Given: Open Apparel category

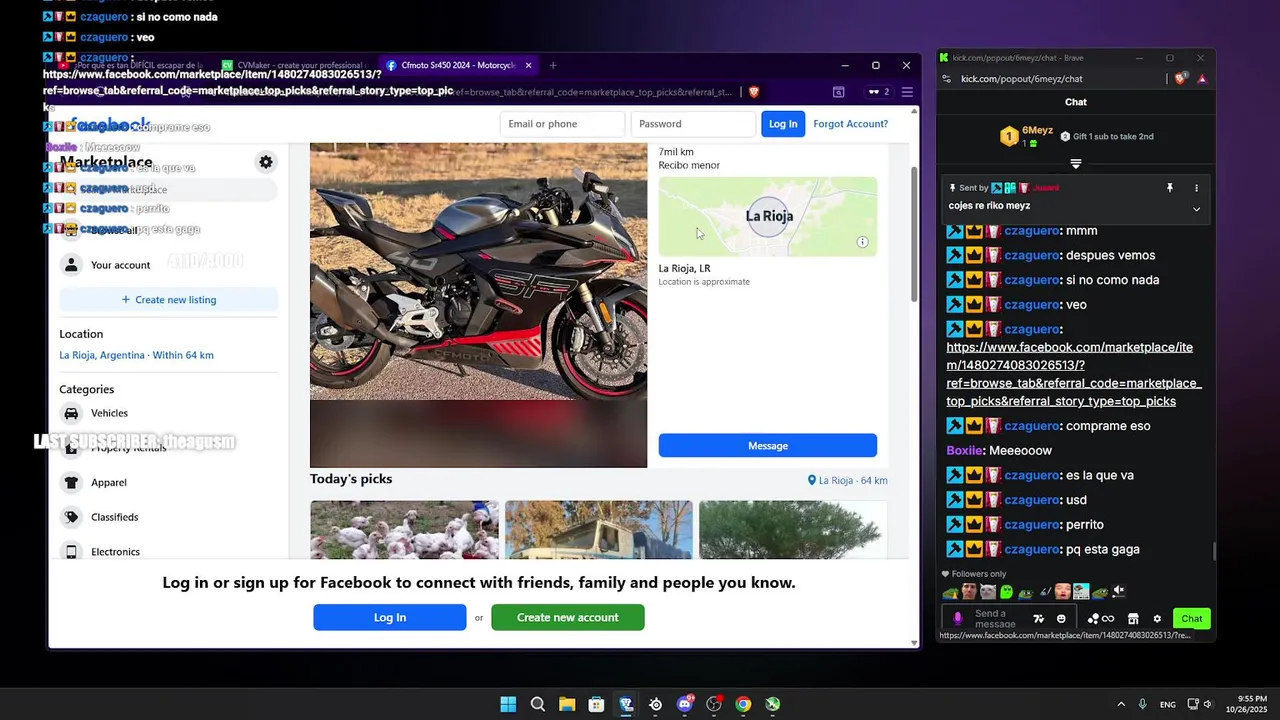Looking at the screenshot, I should pyautogui.click(x=168, y=482).
